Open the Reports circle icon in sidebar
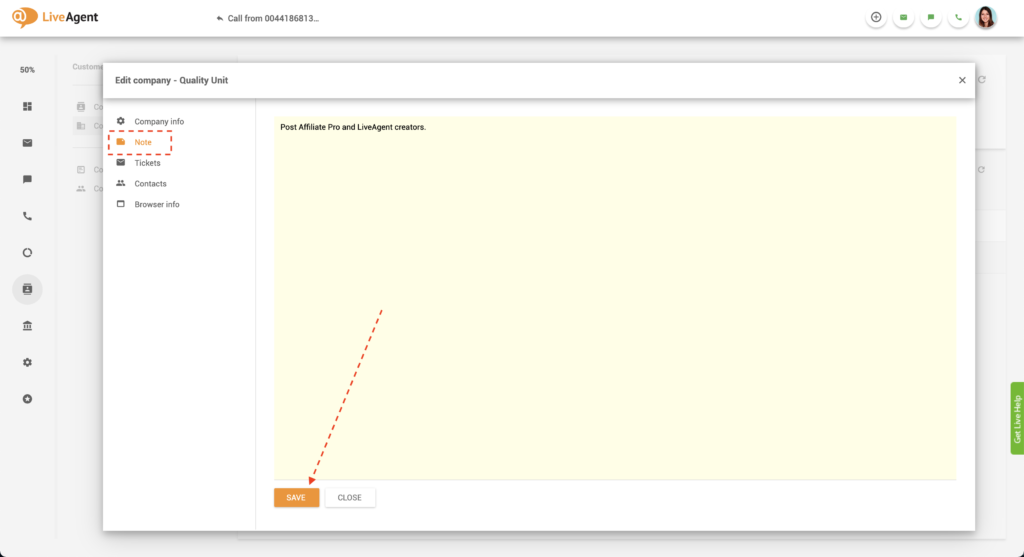 coord(27,253)
